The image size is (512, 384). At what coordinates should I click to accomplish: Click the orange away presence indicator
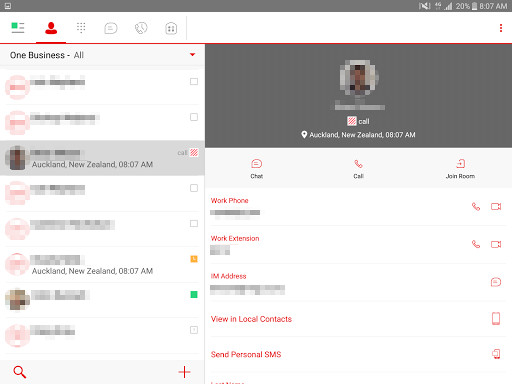(x=194, y=259)
